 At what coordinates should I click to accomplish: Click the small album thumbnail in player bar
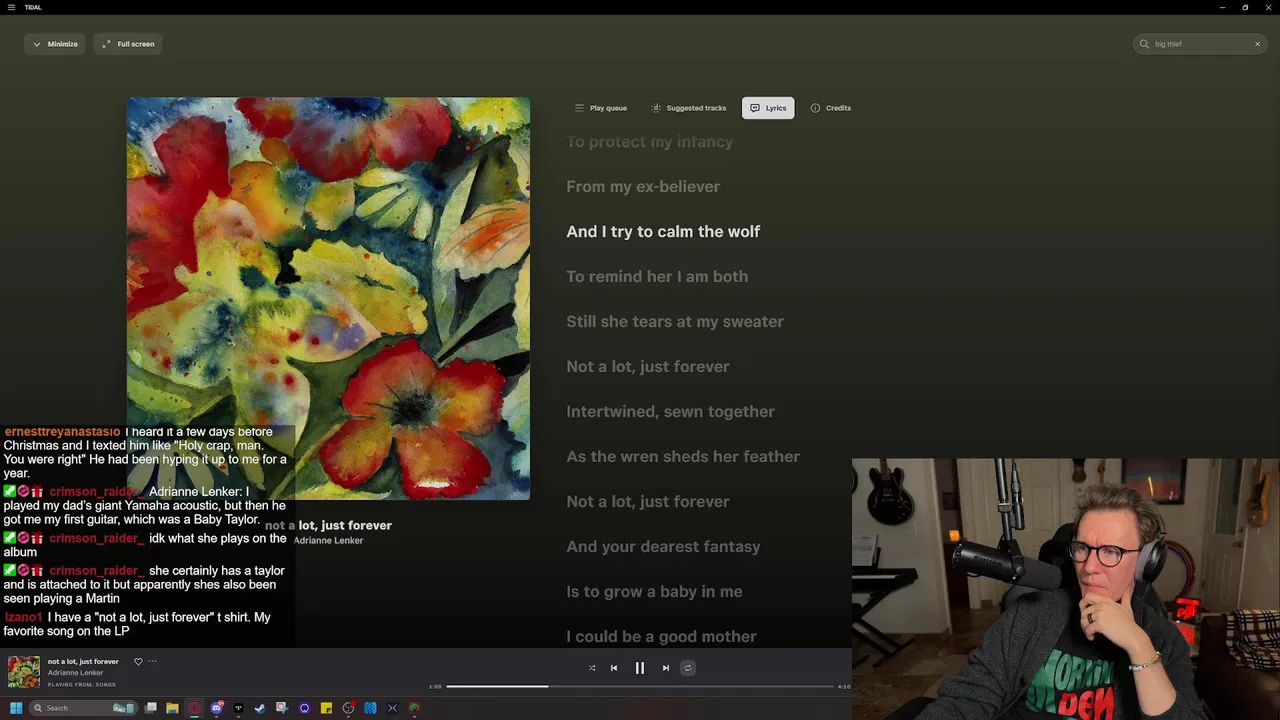(x=24, y=672)
